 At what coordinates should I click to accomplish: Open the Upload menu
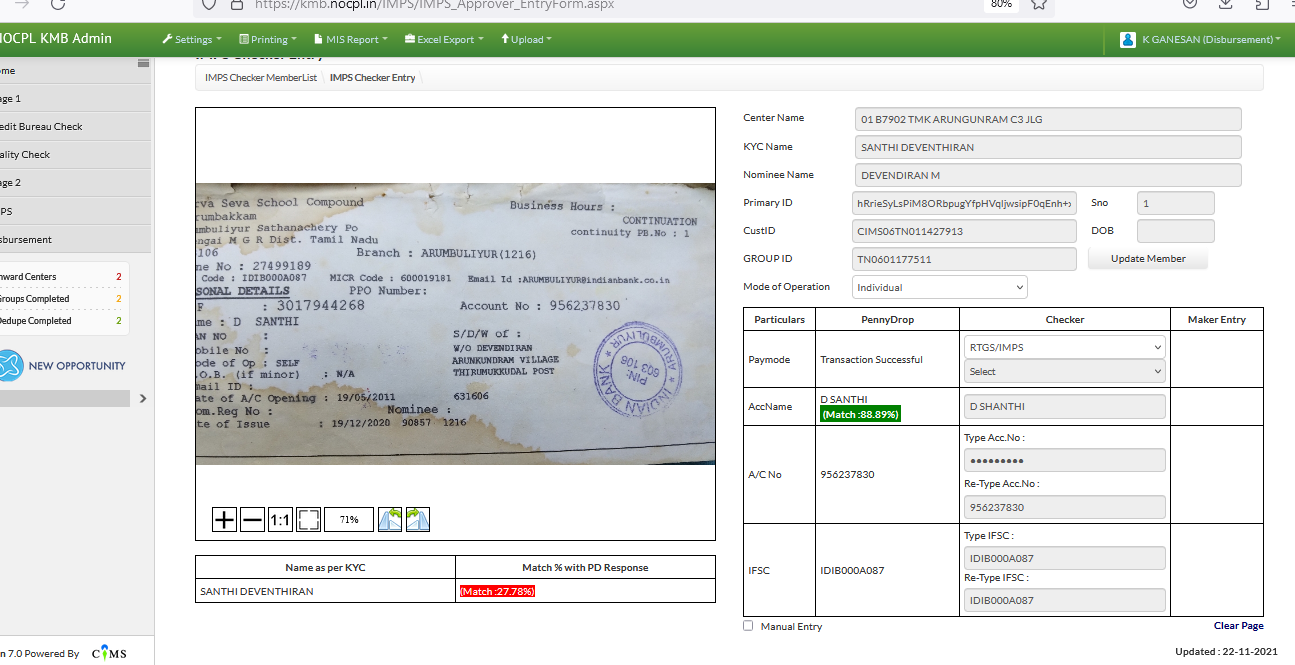525,40
